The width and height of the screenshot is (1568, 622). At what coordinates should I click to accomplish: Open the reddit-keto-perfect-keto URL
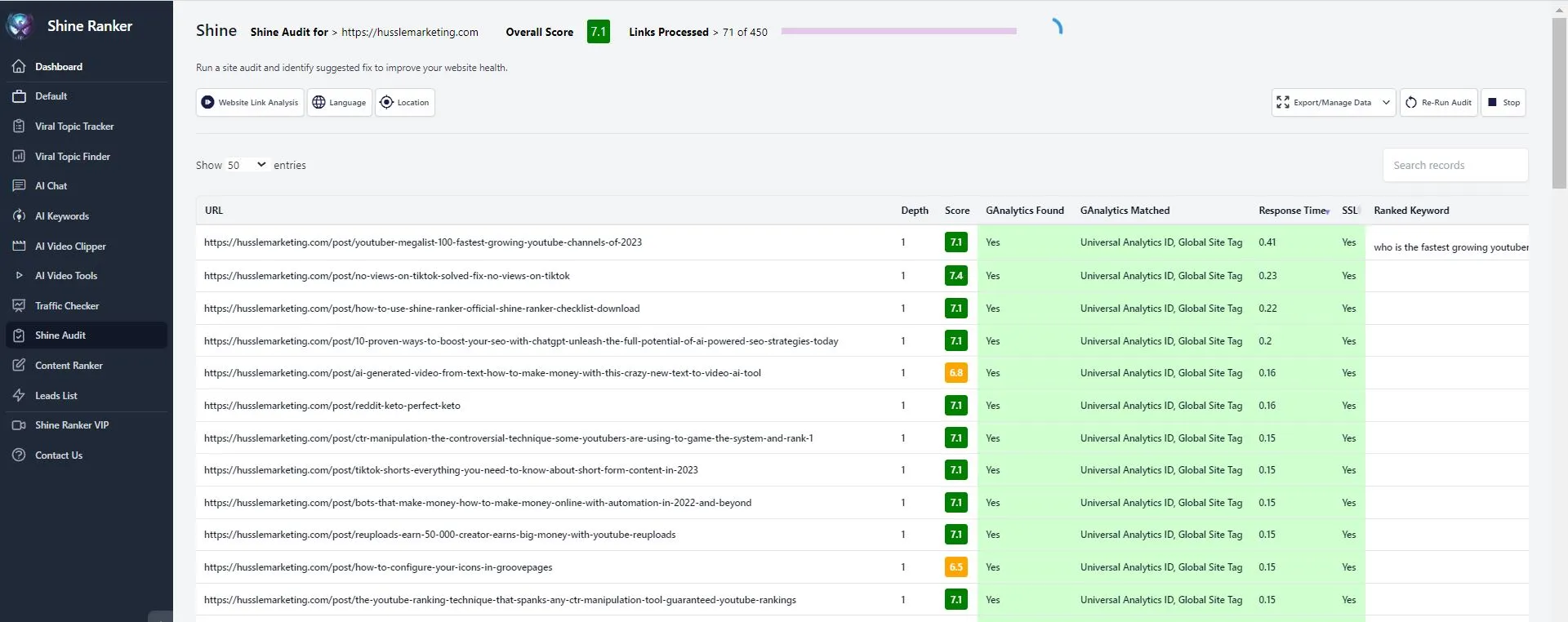click(x=332, y=406)
